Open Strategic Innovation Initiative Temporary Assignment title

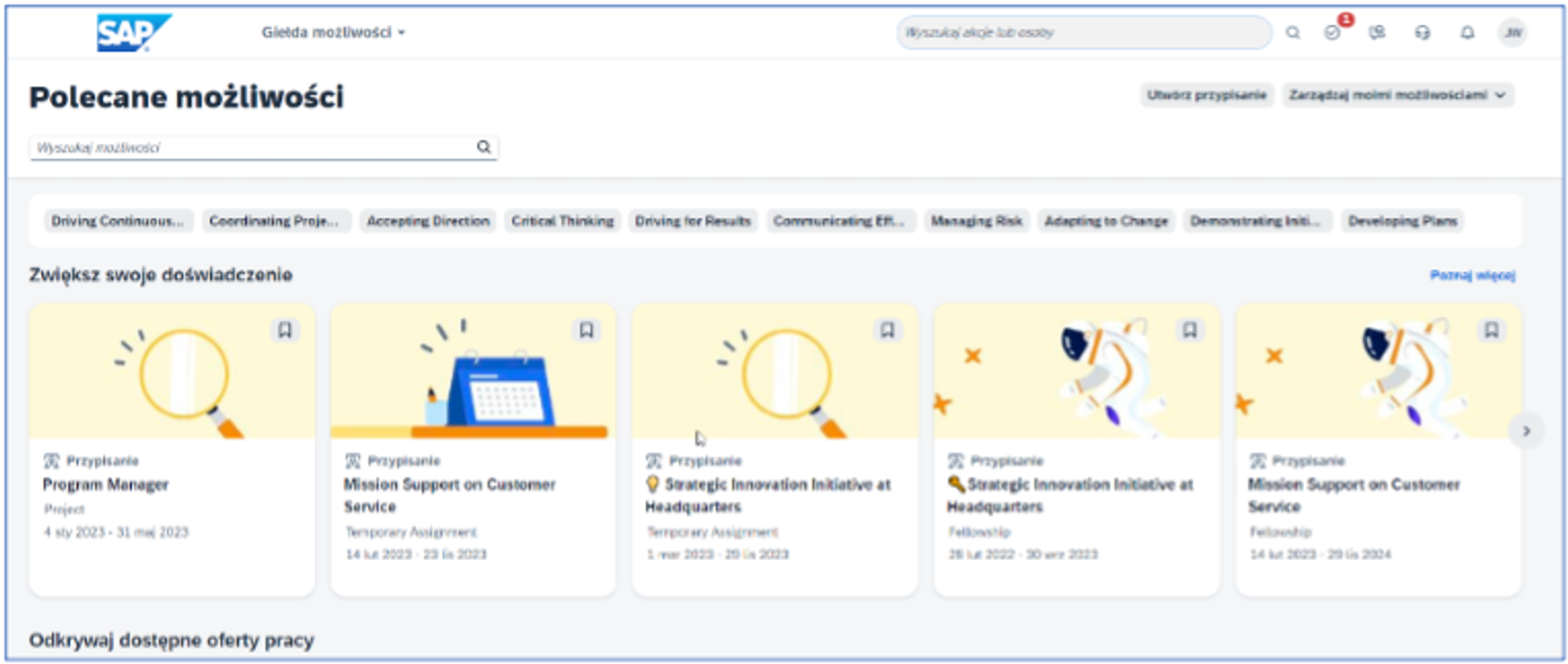click(x=768, y=495)
